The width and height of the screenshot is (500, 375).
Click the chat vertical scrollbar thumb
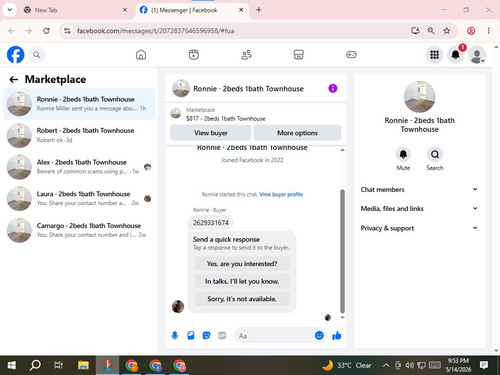pos(342,251)
